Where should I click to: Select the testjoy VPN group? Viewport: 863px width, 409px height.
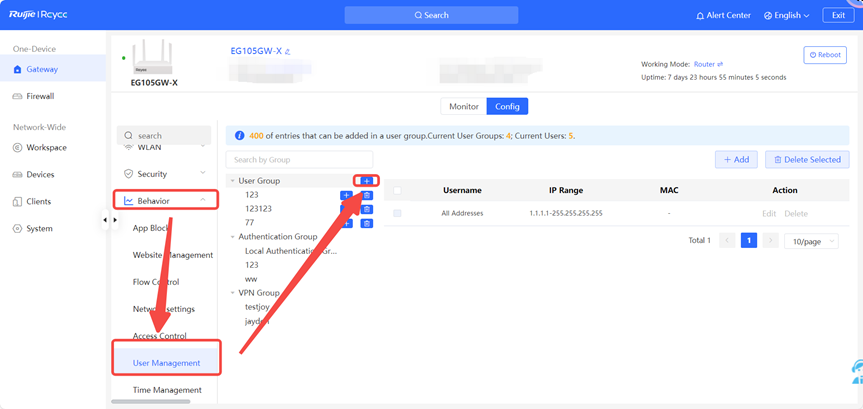257,307
